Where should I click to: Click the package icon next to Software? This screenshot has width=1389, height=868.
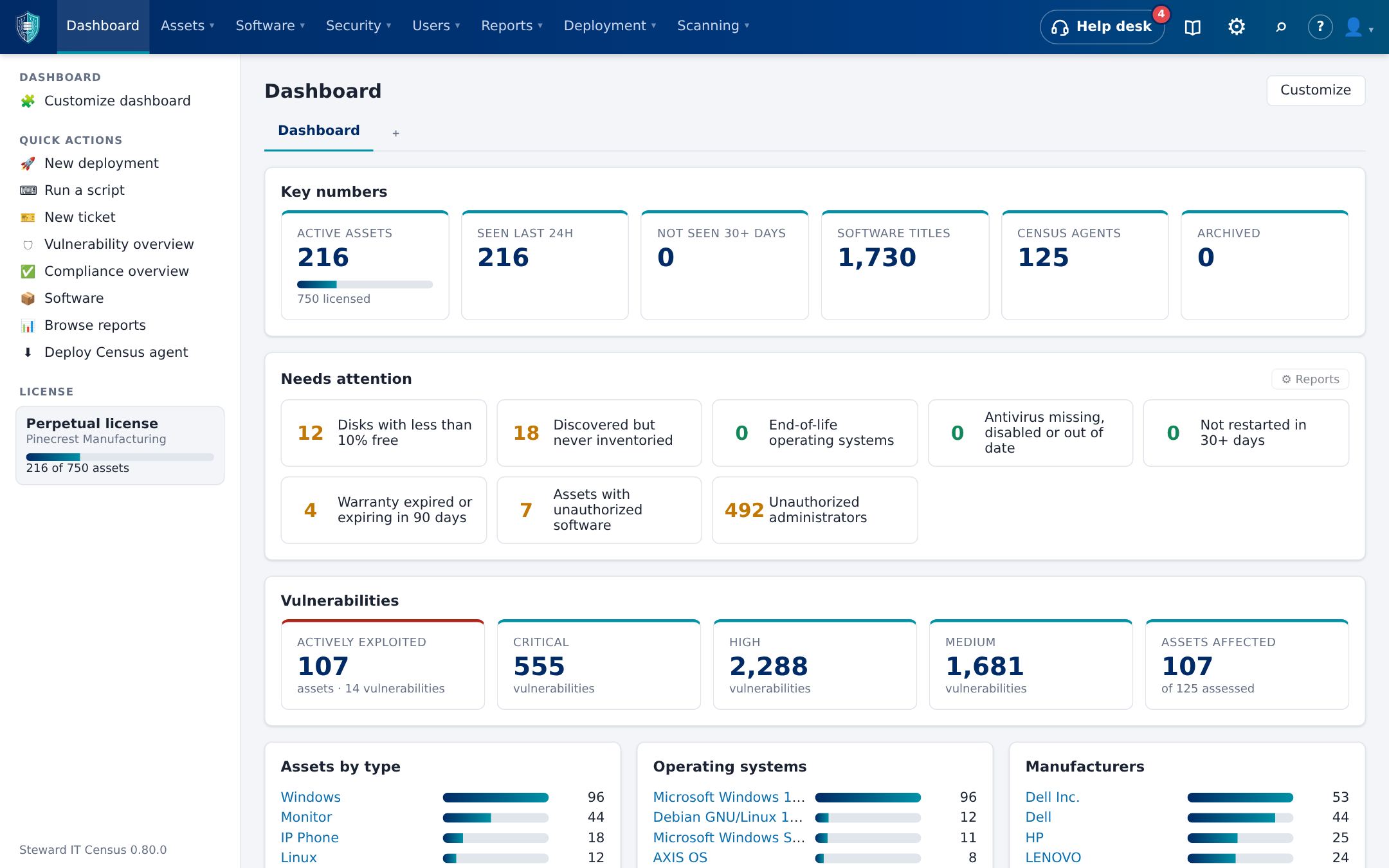(x=28, y=298)
